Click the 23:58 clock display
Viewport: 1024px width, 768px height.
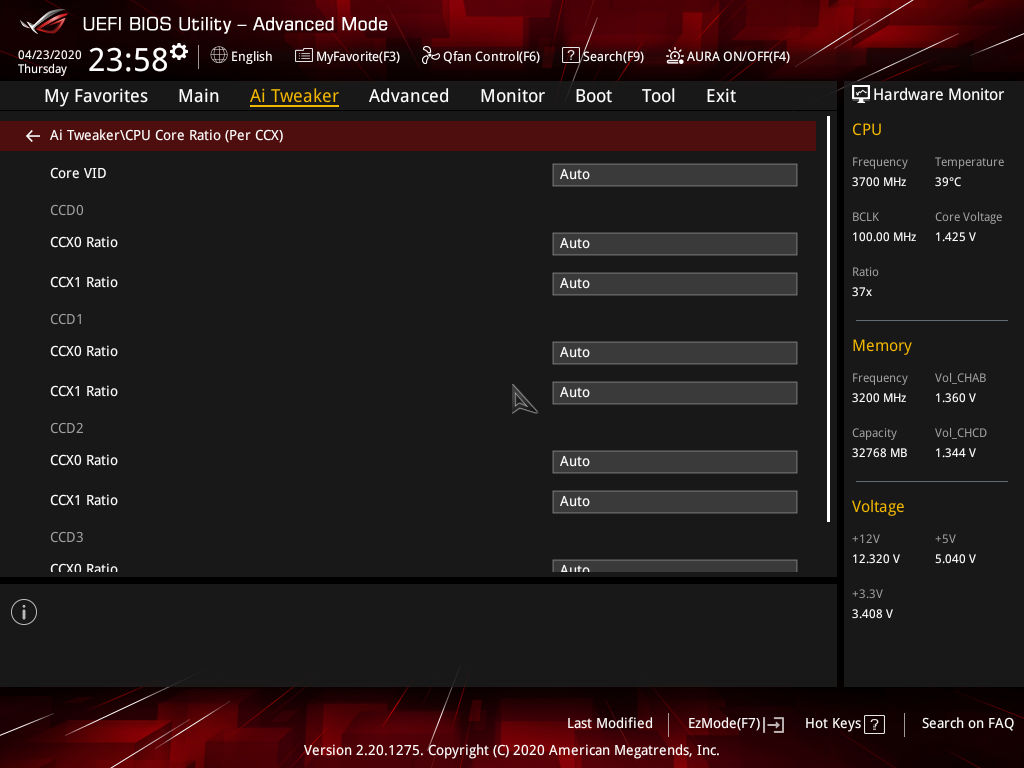tap(128, 60)
